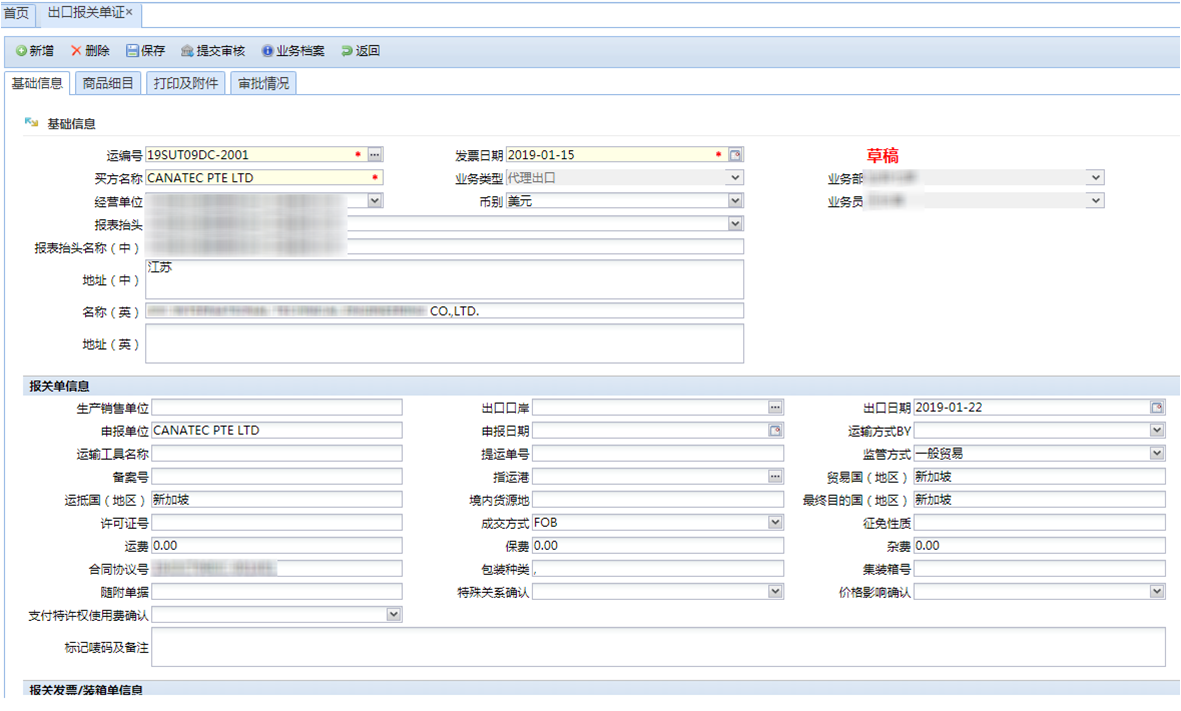Open 业务档案 (business archive) from the toolbar
The height and width of the screenshot is (711, 1181).
coord(267,51)
